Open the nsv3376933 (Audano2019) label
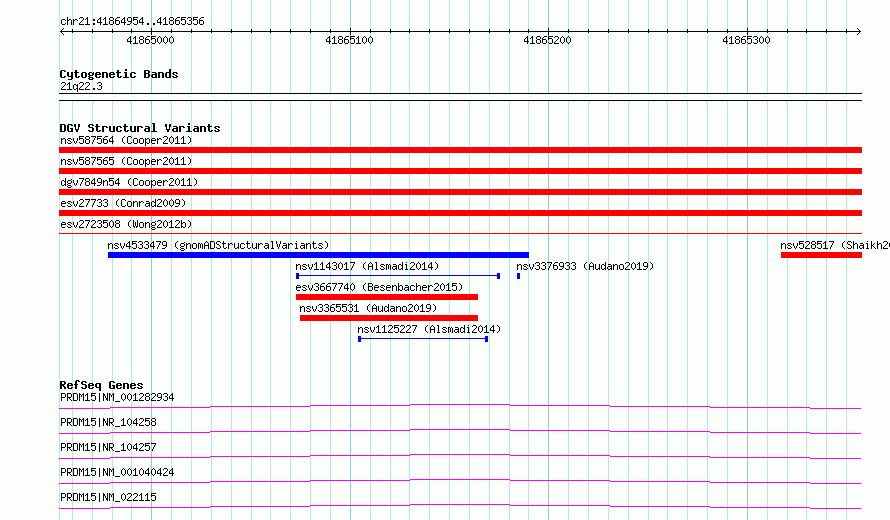Image resolution: width=890 pixels, height=520 pixels. point(585,266)
